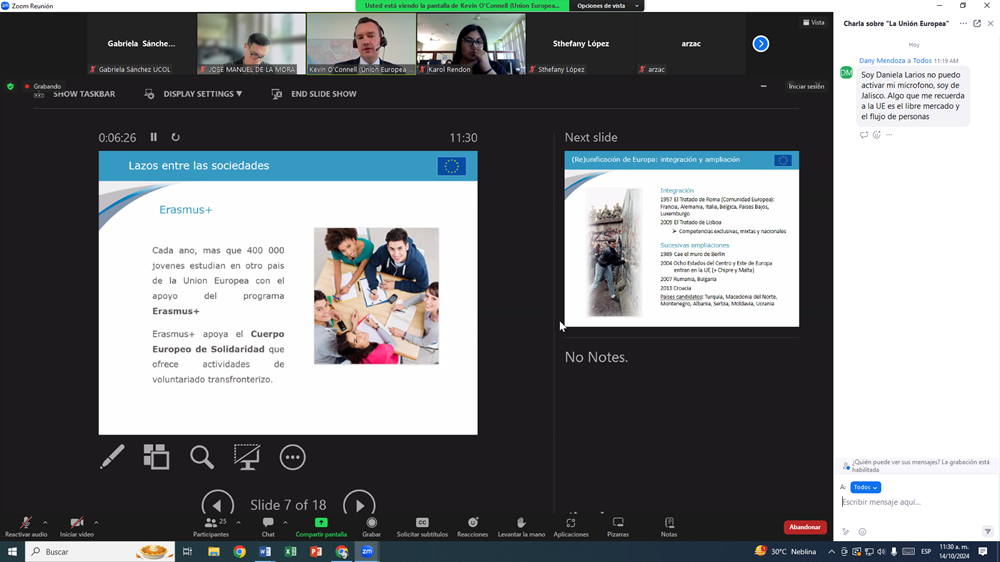Open the Notas panel

pos(669,526)
